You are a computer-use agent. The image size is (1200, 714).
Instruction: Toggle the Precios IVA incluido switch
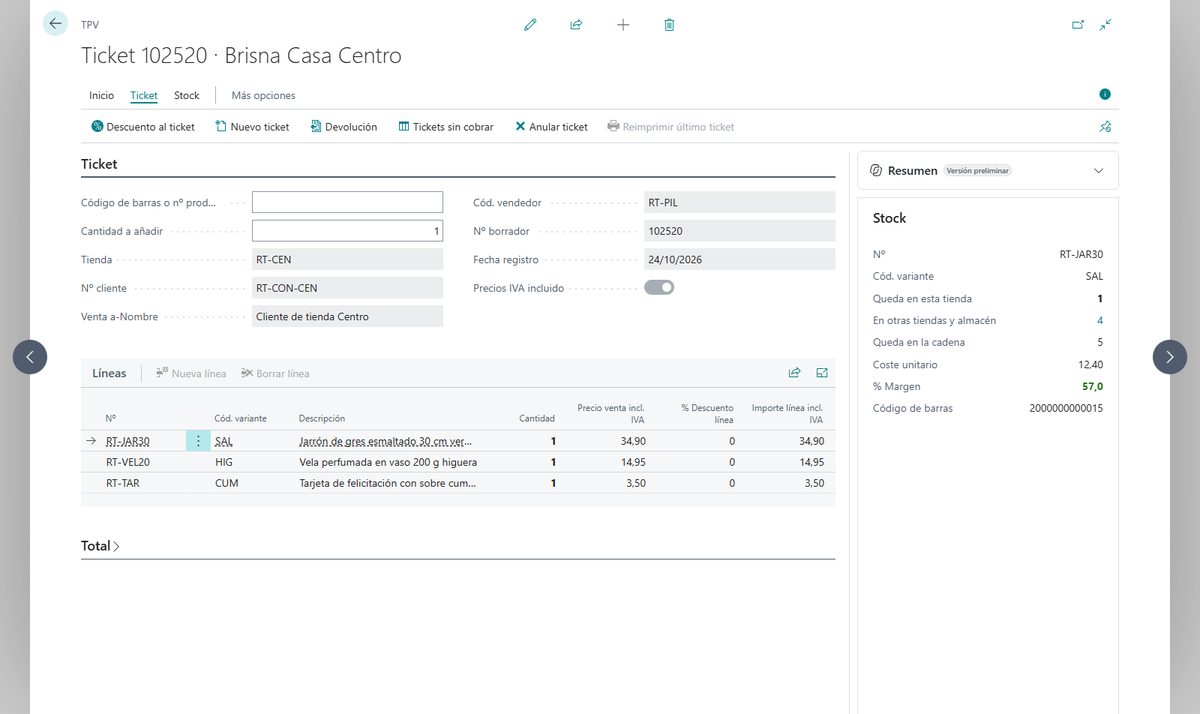coord(659,288)
